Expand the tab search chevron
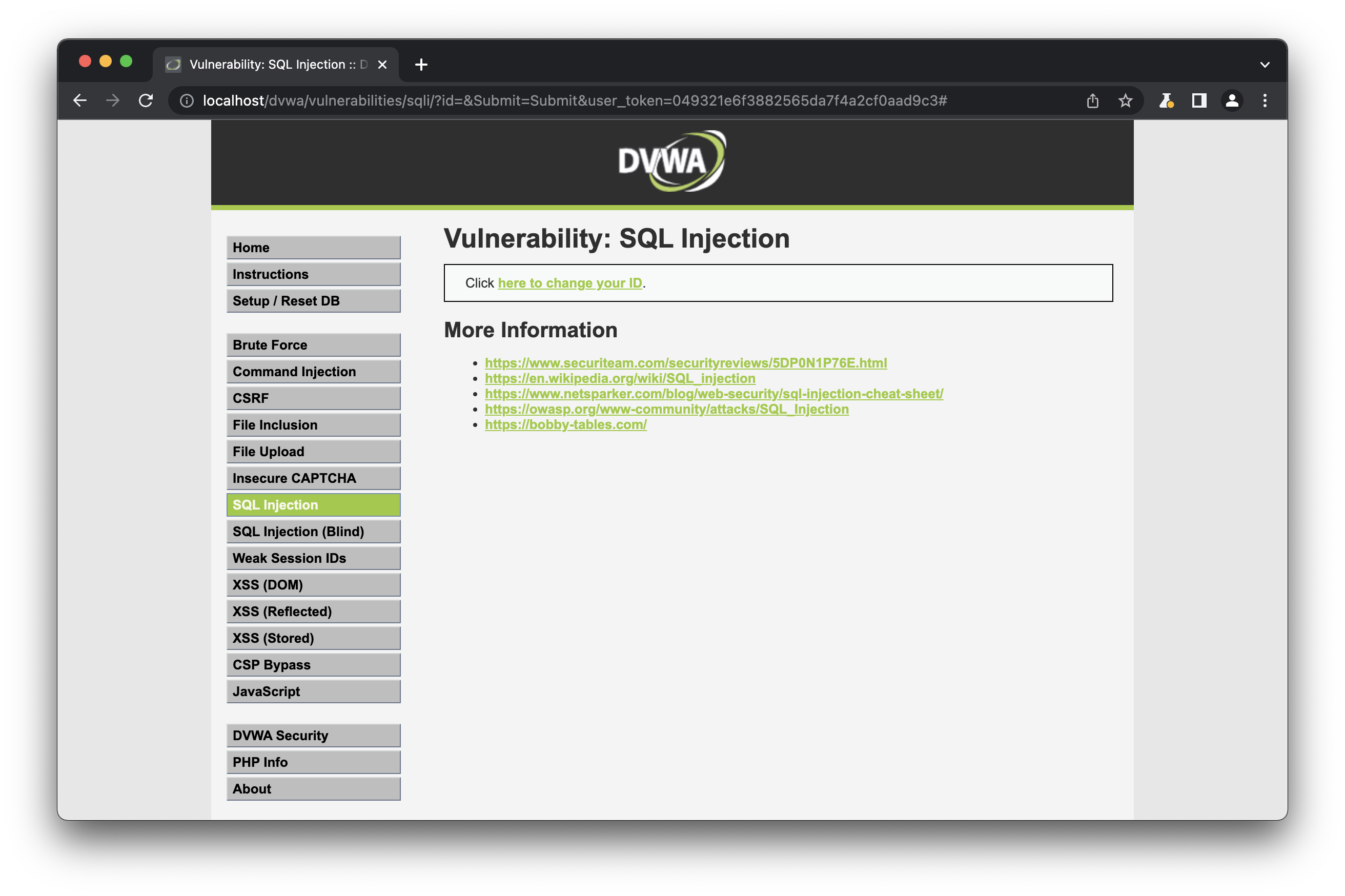This screenshot has height=896, width=1345. 1265,65
